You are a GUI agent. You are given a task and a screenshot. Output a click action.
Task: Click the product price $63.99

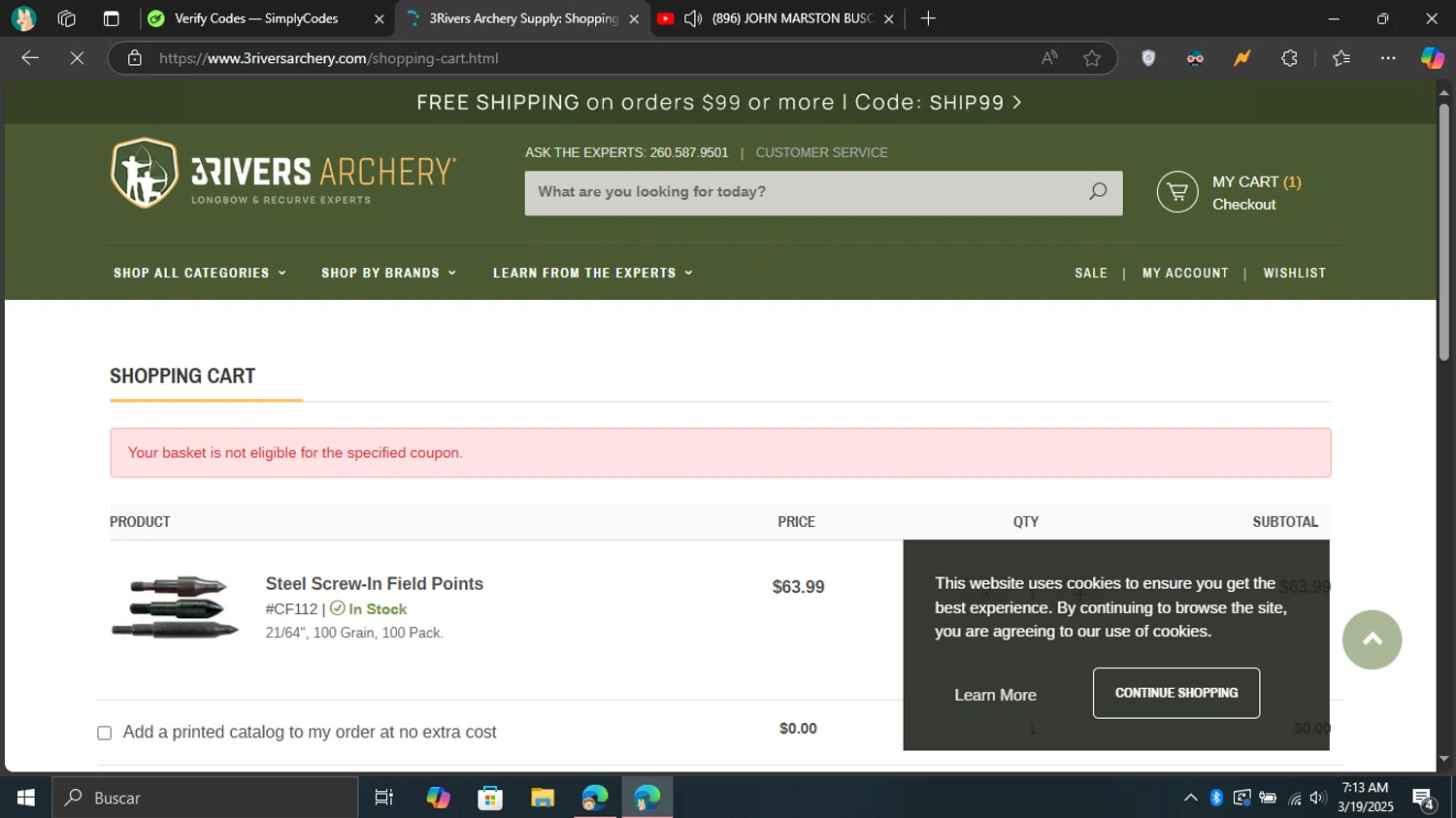pos(798,587)
